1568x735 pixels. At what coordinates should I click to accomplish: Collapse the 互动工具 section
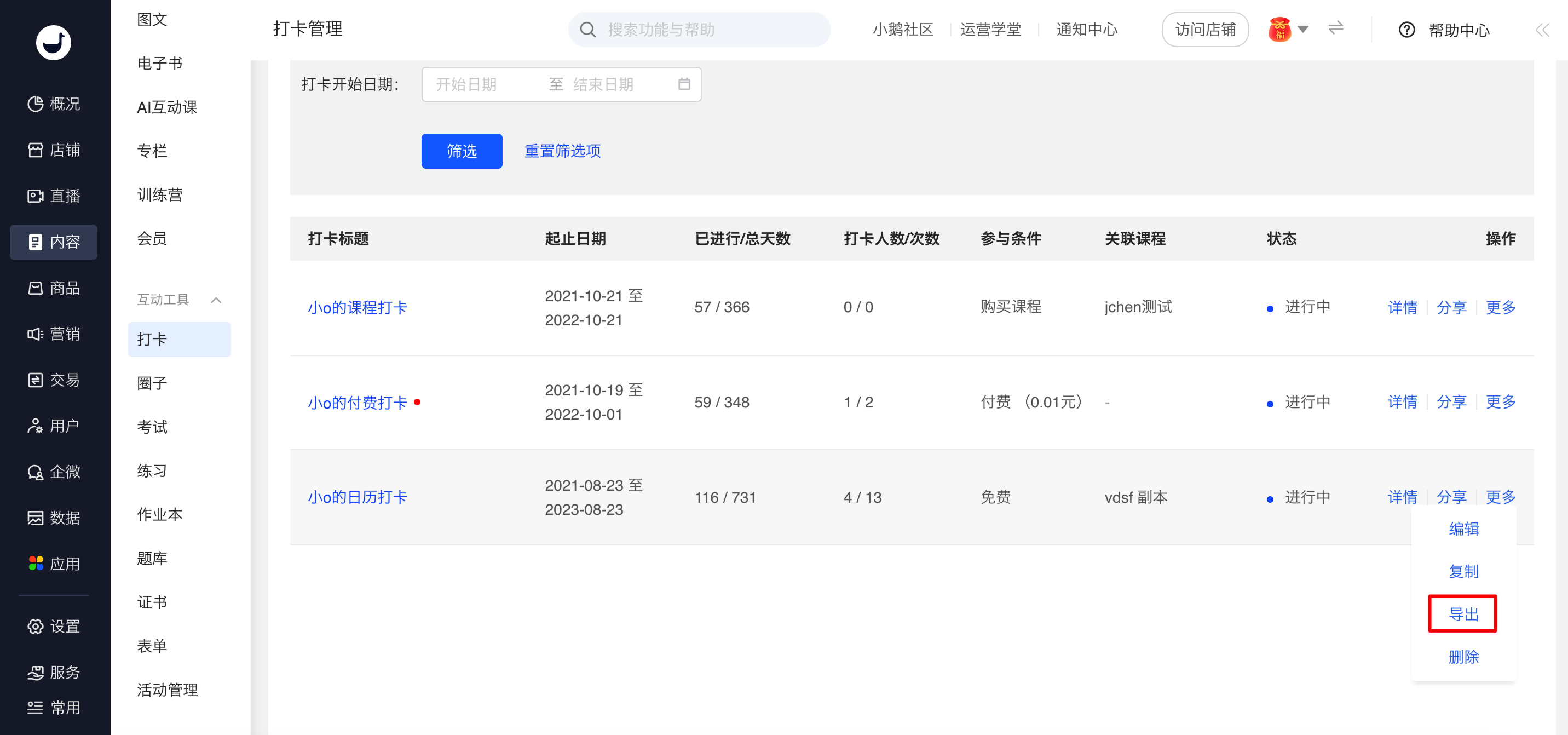coord(216,300)
